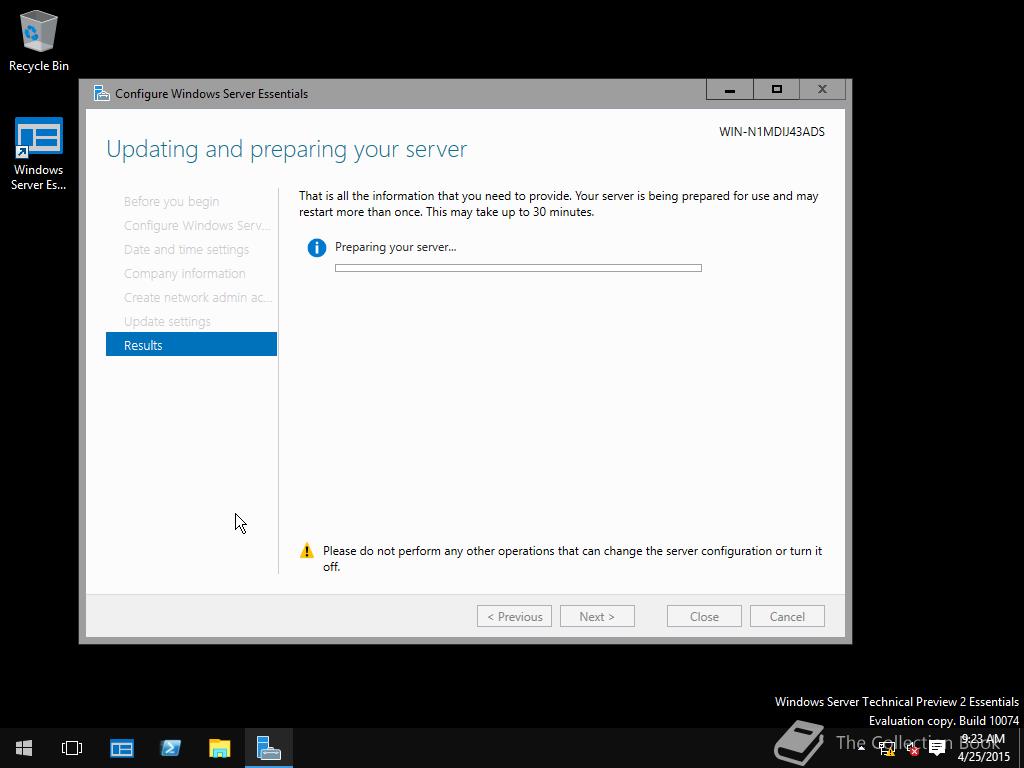Click the server name WIN-N1MDIJ43ADS
Image resolution: width=1024 pixels, height=768 pixels.
coord(772,132)
